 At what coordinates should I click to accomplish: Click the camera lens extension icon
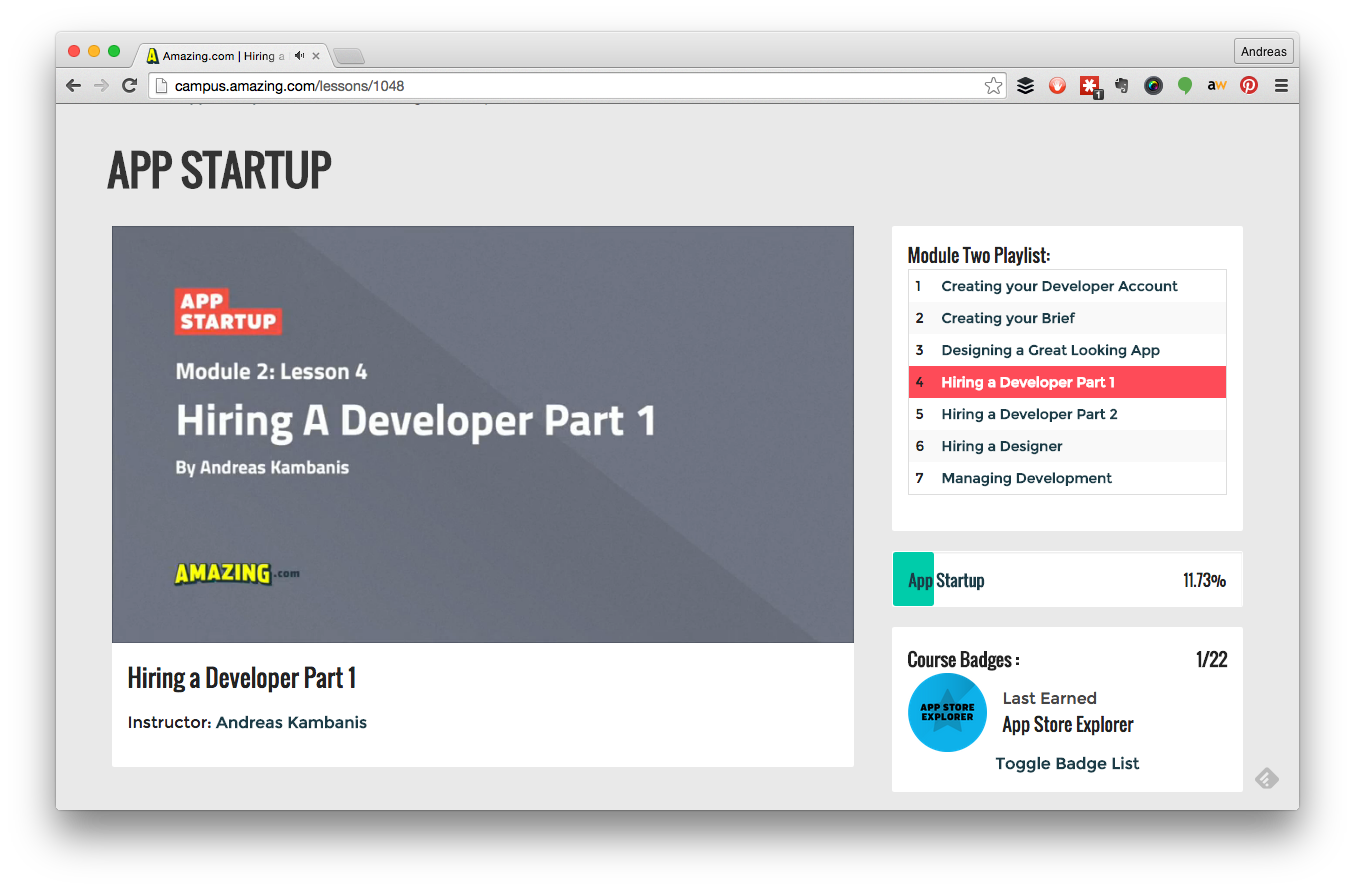click(x=1153, y=85)
